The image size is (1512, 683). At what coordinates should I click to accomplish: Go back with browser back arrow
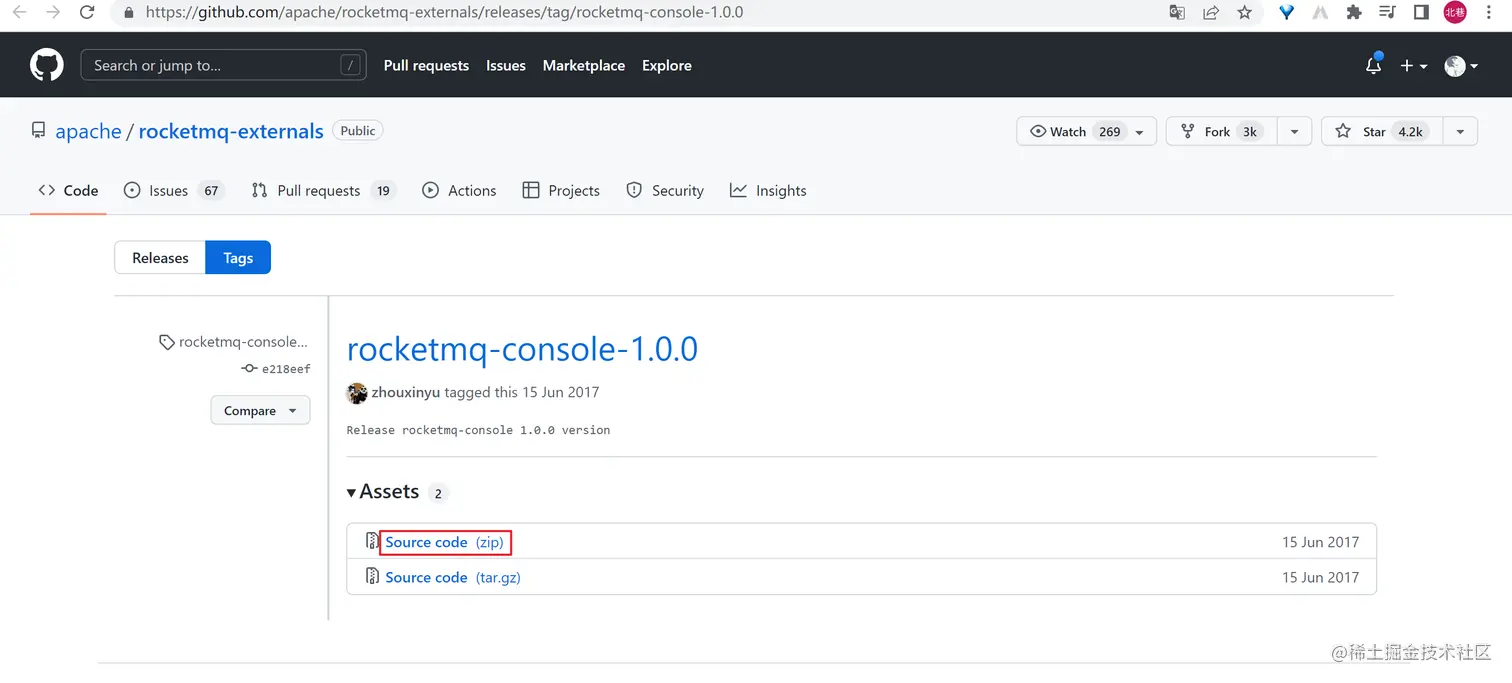point(20,13)
